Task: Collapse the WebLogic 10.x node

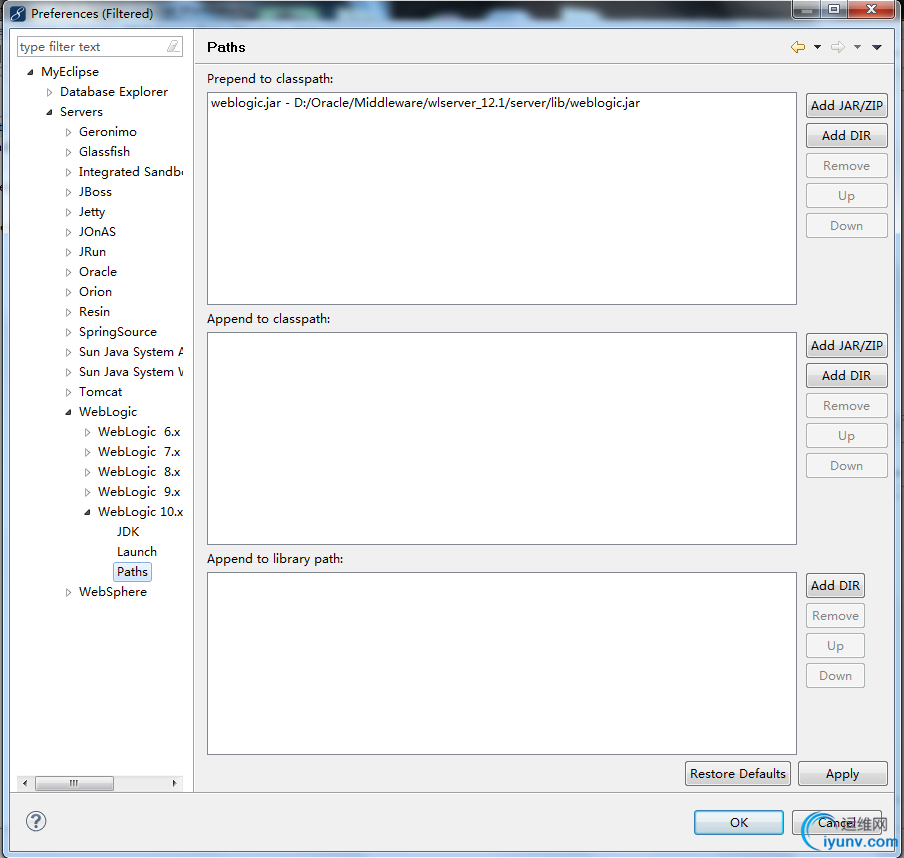Action: point(88,512)
